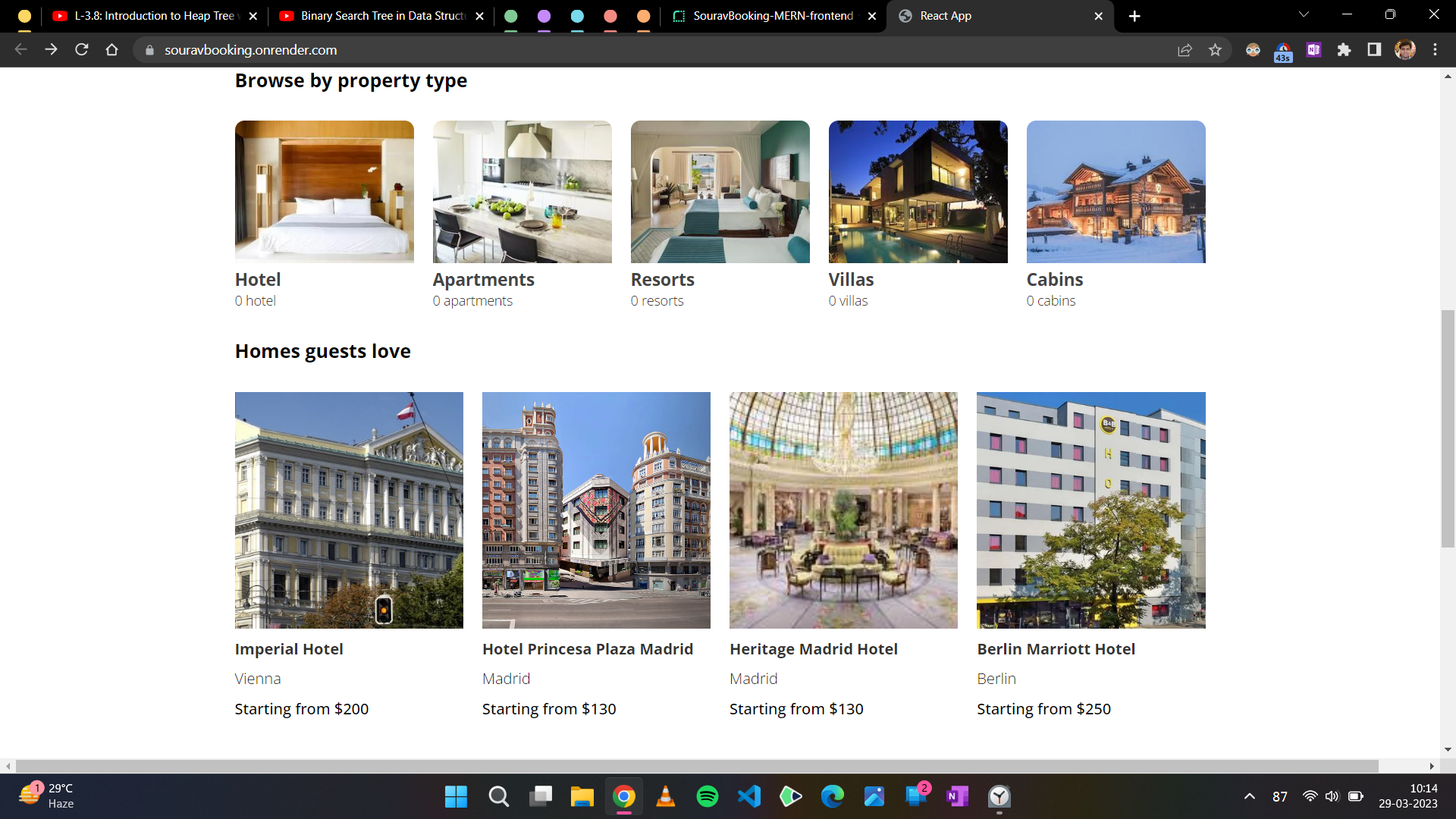Open the browser side panel
The image size is (1456, 819).
coord(1373,50)
